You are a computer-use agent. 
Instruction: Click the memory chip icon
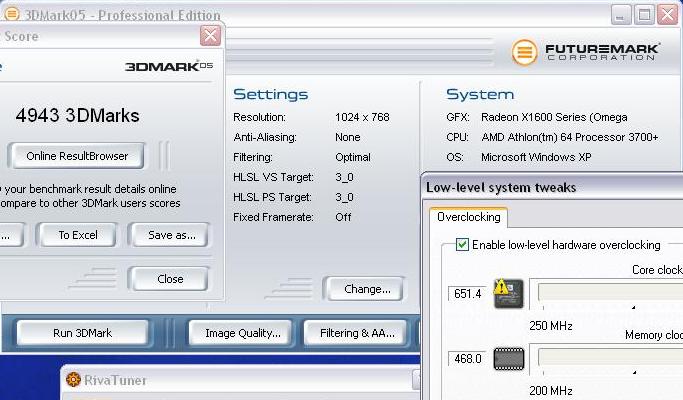(509, 359)
